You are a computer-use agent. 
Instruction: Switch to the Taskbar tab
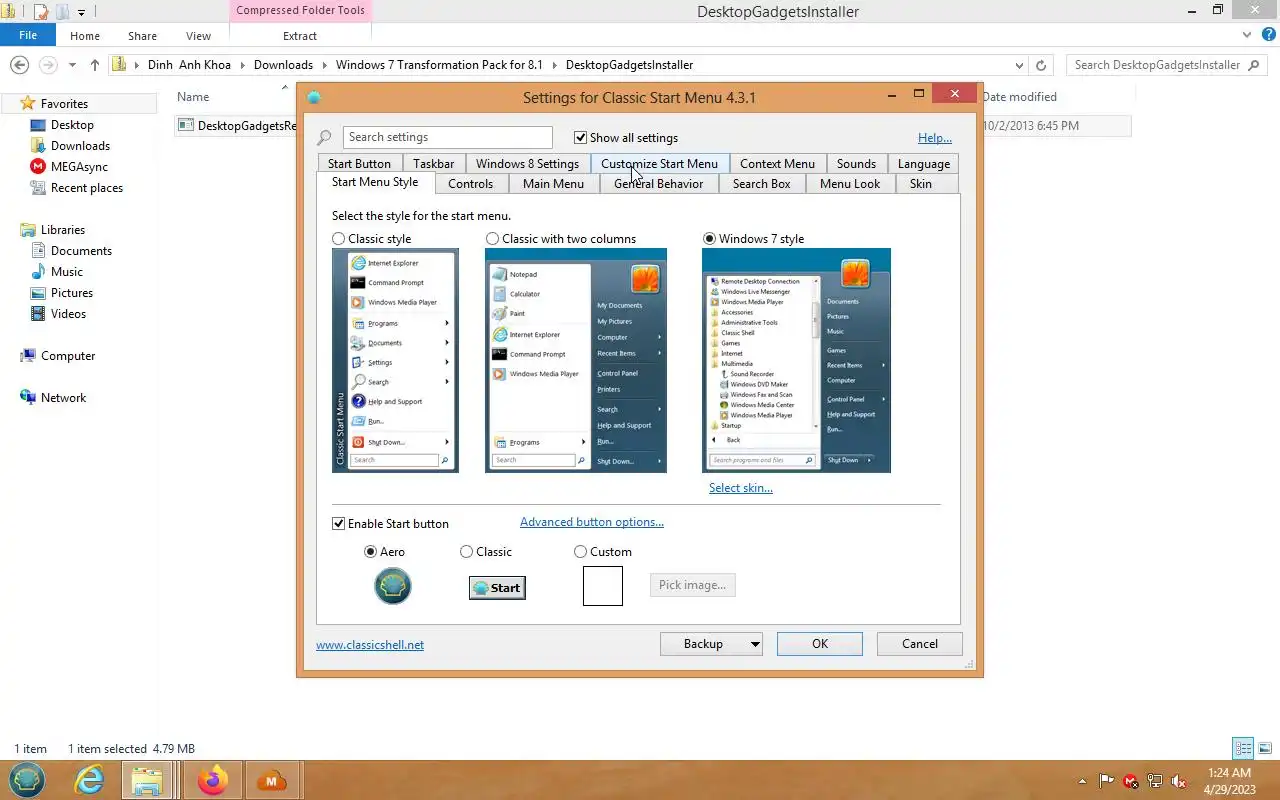tap(433, 164)
